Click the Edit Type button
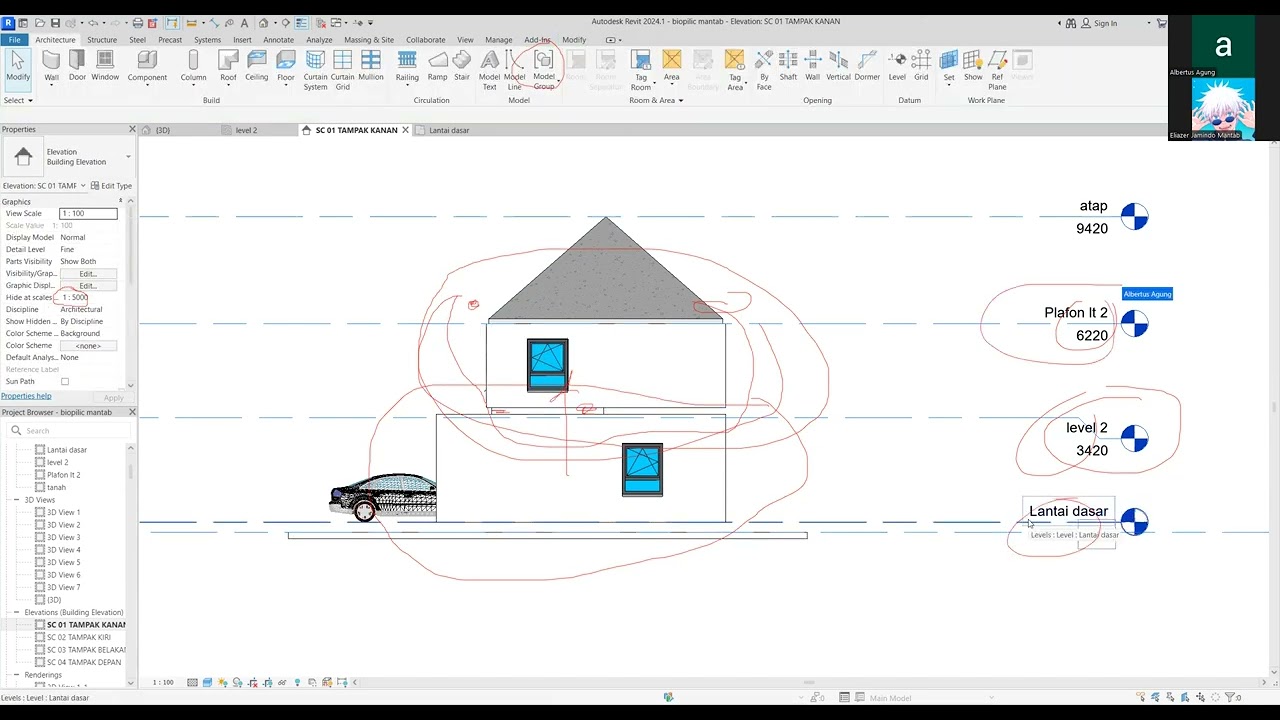Screen dimensions: 1280x720 click(x=111, y=186)
